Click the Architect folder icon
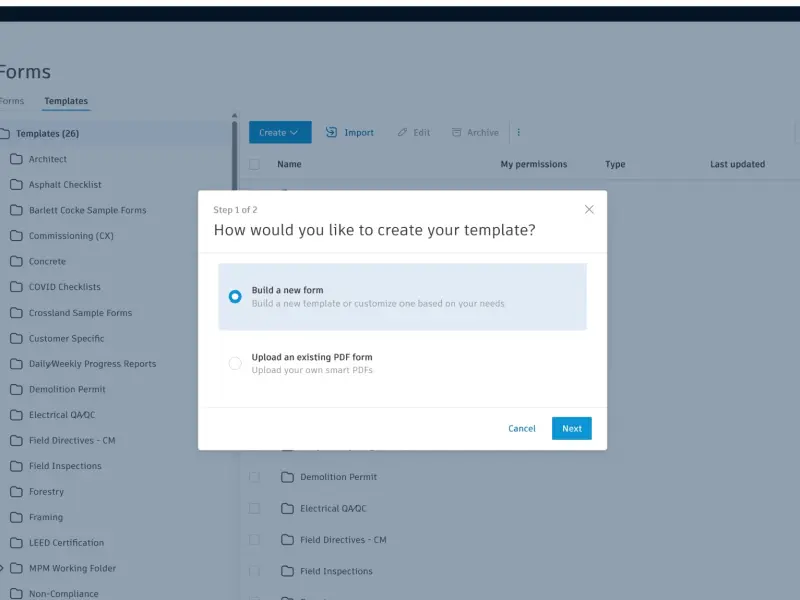This screenshot has width=800, height=600. click(16, 159)
